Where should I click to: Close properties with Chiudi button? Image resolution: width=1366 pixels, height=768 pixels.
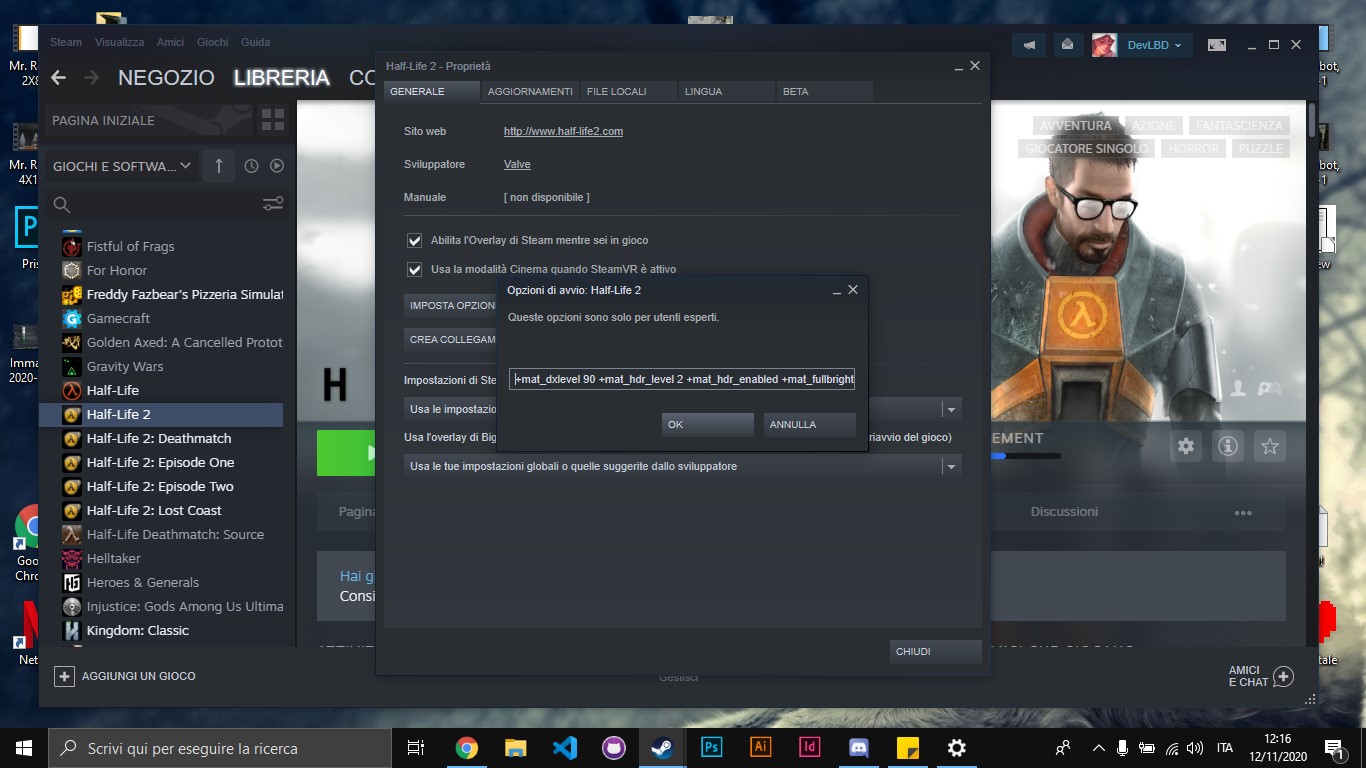click(x=936, y=652)
